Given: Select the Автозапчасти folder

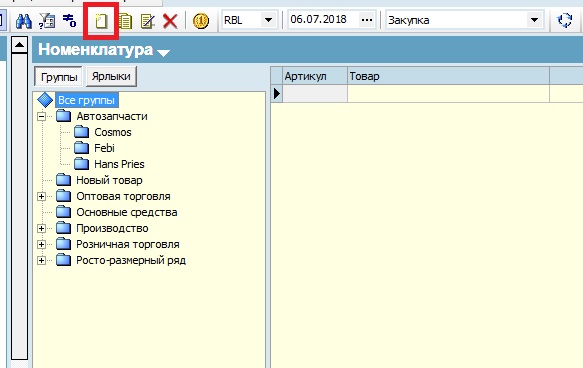Looking at the screenshot, I should [x=112, y=116].
